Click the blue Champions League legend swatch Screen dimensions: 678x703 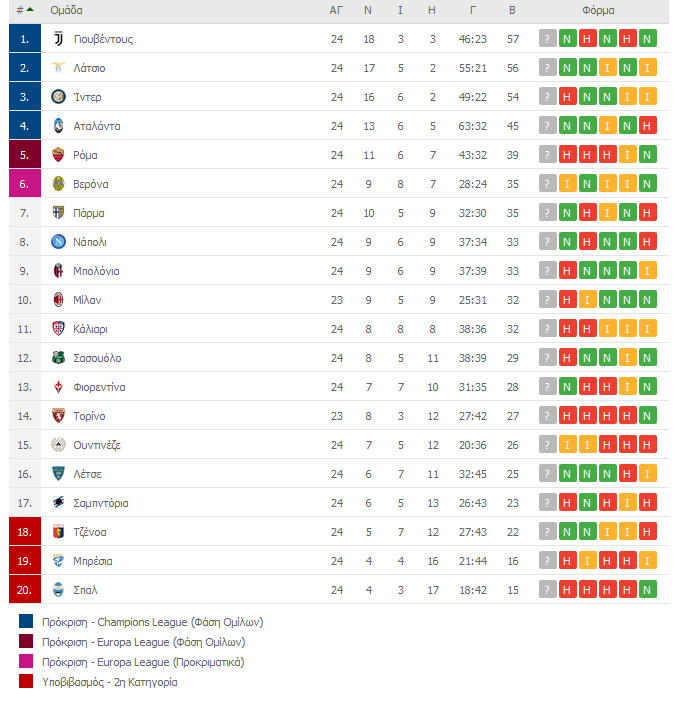point(26,621)
